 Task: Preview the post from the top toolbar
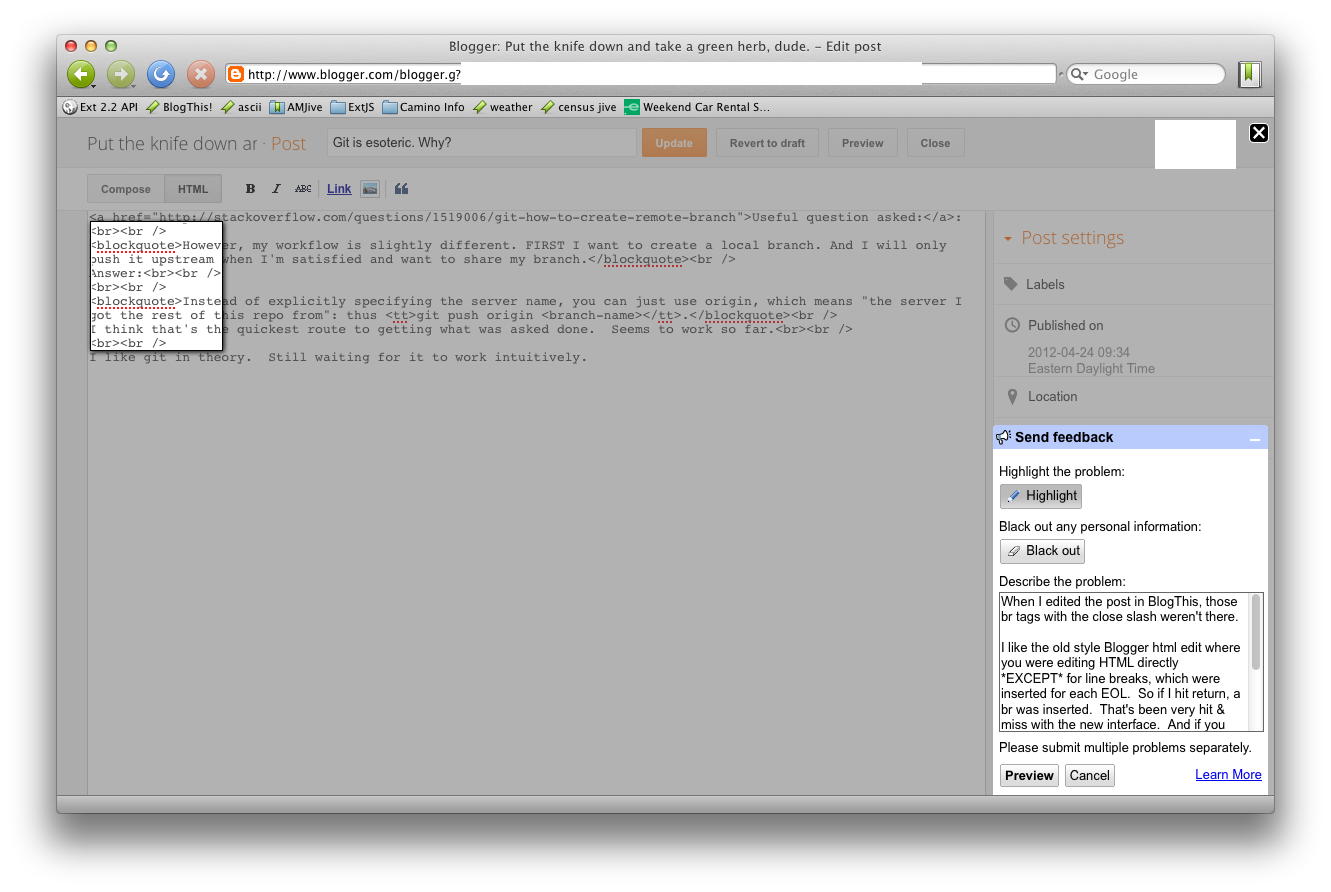[x=862, y=143]
